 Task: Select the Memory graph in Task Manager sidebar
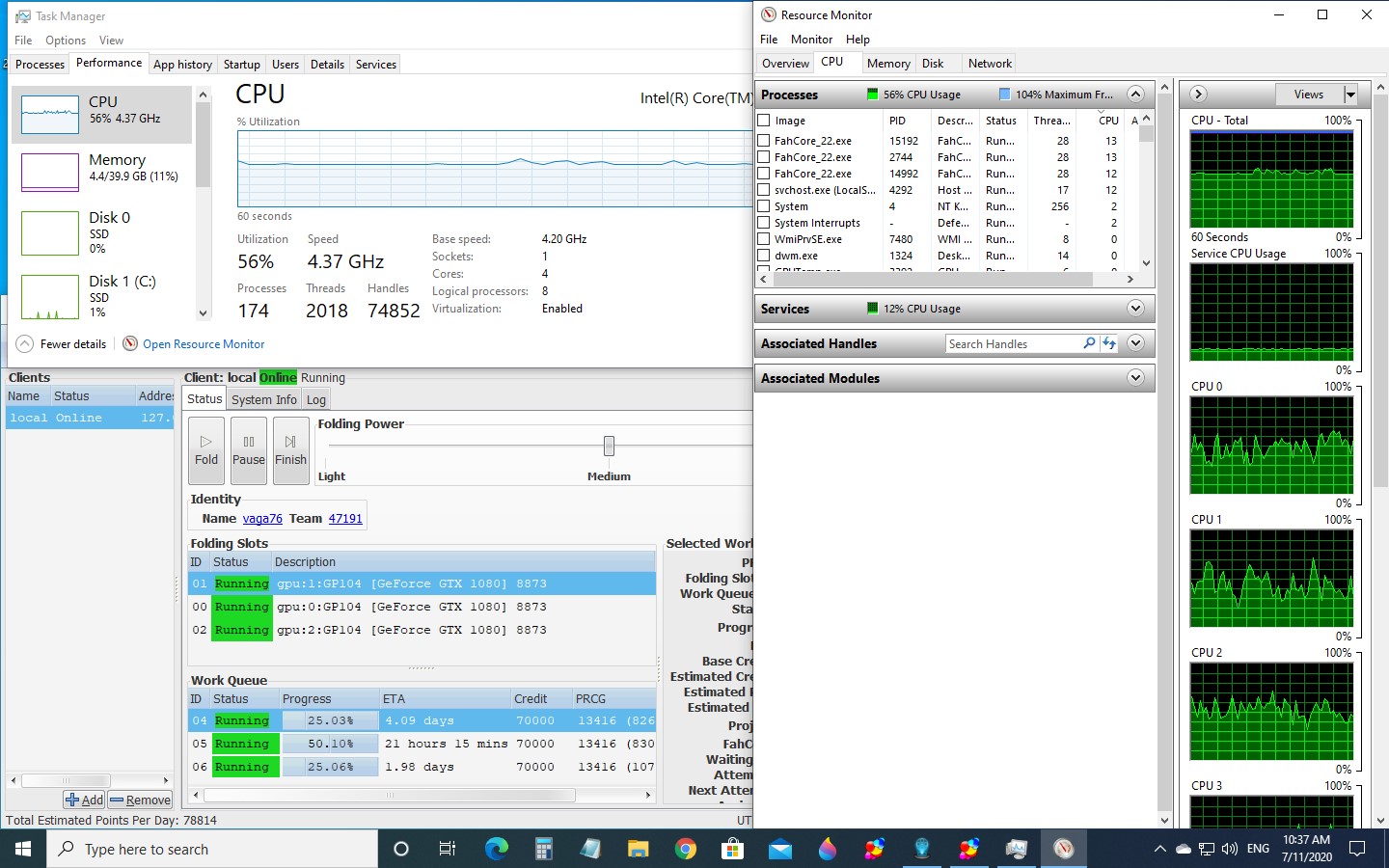tap(102, 172)
